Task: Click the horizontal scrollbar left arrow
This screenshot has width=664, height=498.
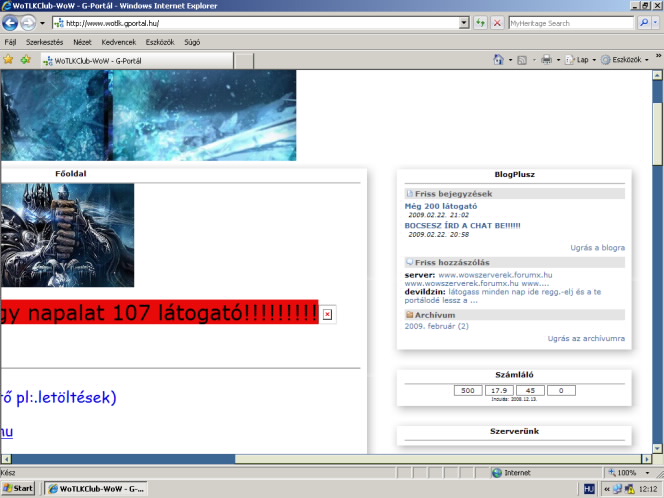Action: coord(6,459)
